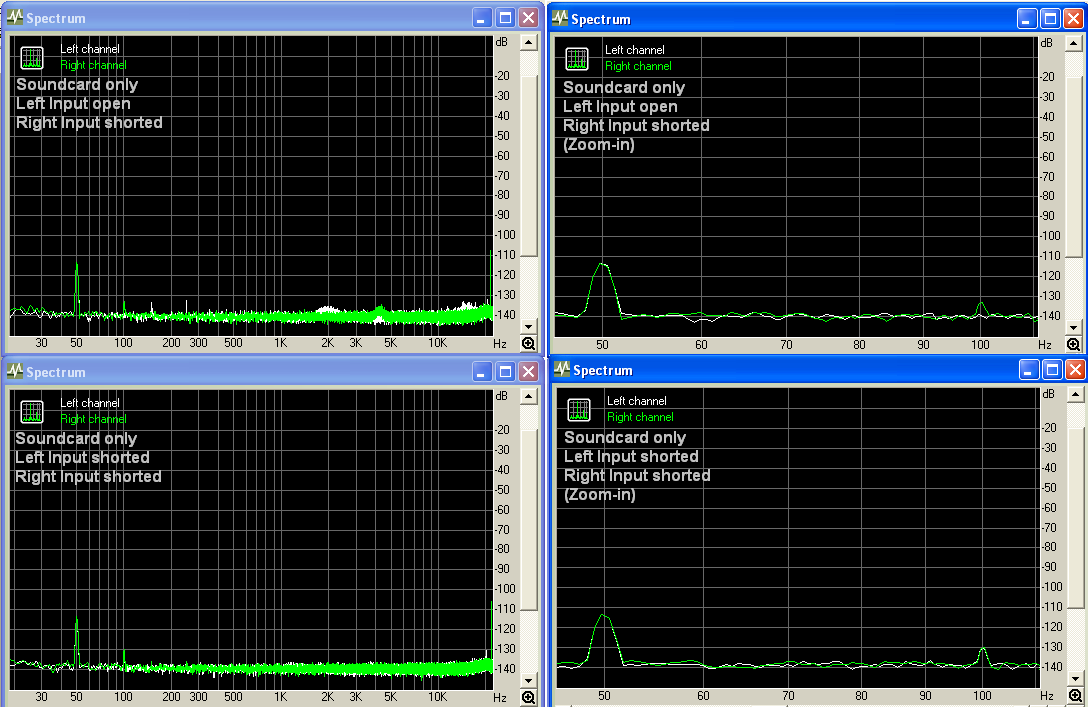The height and width of the screenshot is (707, 1089).
Task: Click dB scroll up arrow in 'Left Input shorted' full-range window
Action: 529,397
